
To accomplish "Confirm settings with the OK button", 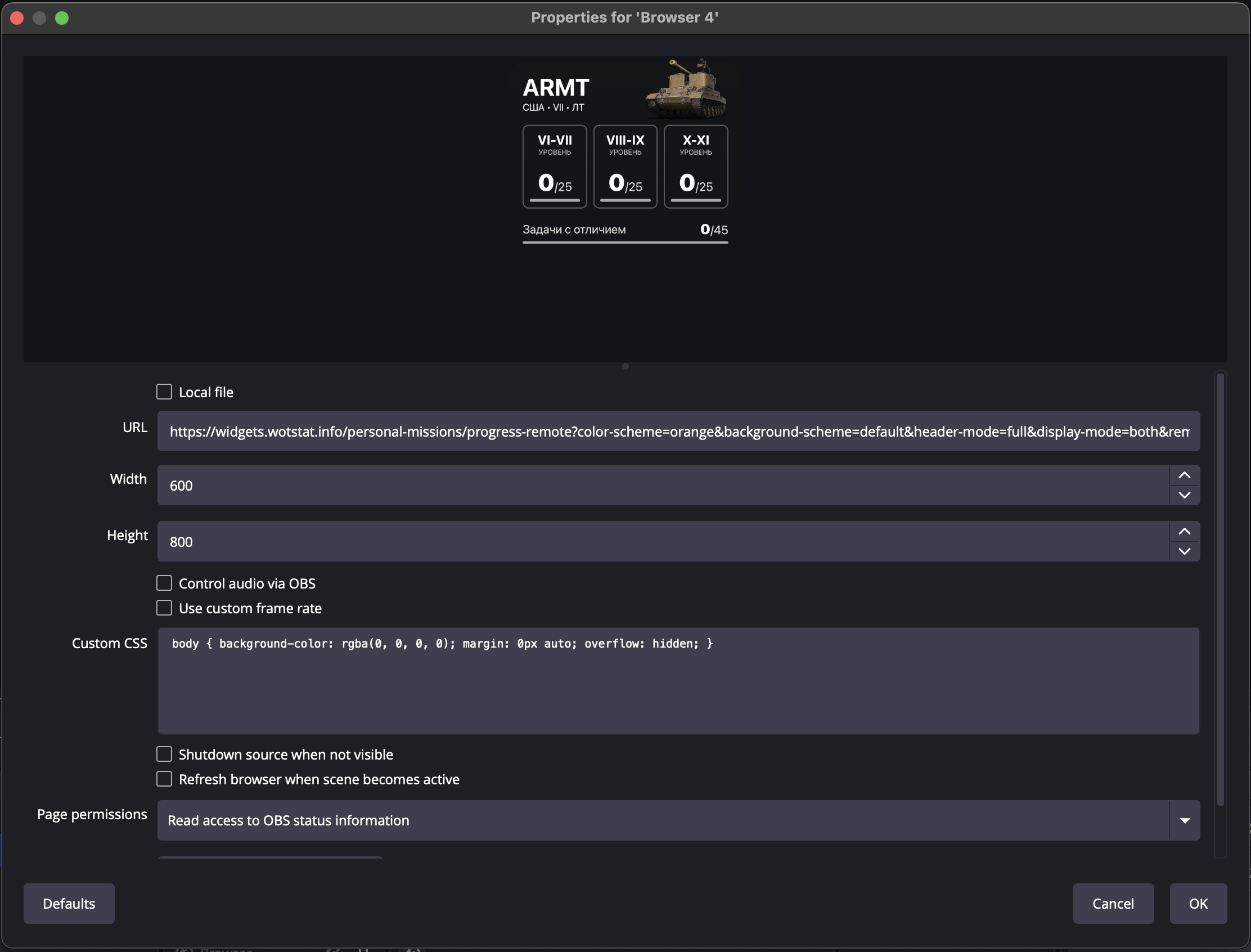I will pos(1198,903).
